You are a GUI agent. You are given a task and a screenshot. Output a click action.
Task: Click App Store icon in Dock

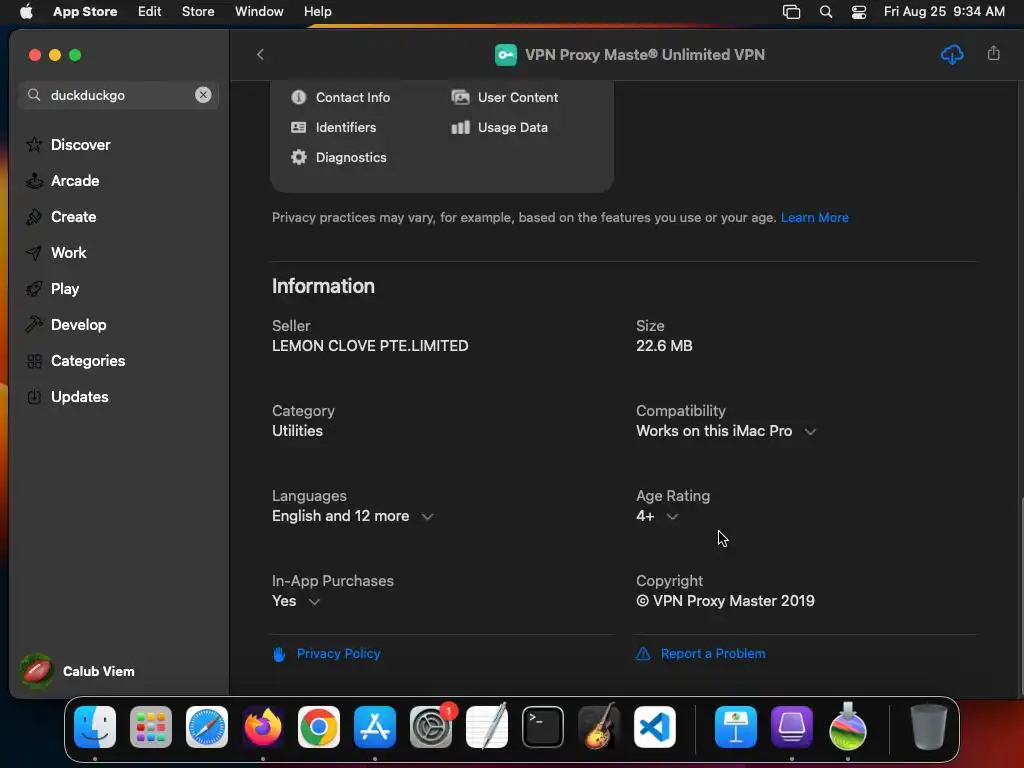pos(375,727)
